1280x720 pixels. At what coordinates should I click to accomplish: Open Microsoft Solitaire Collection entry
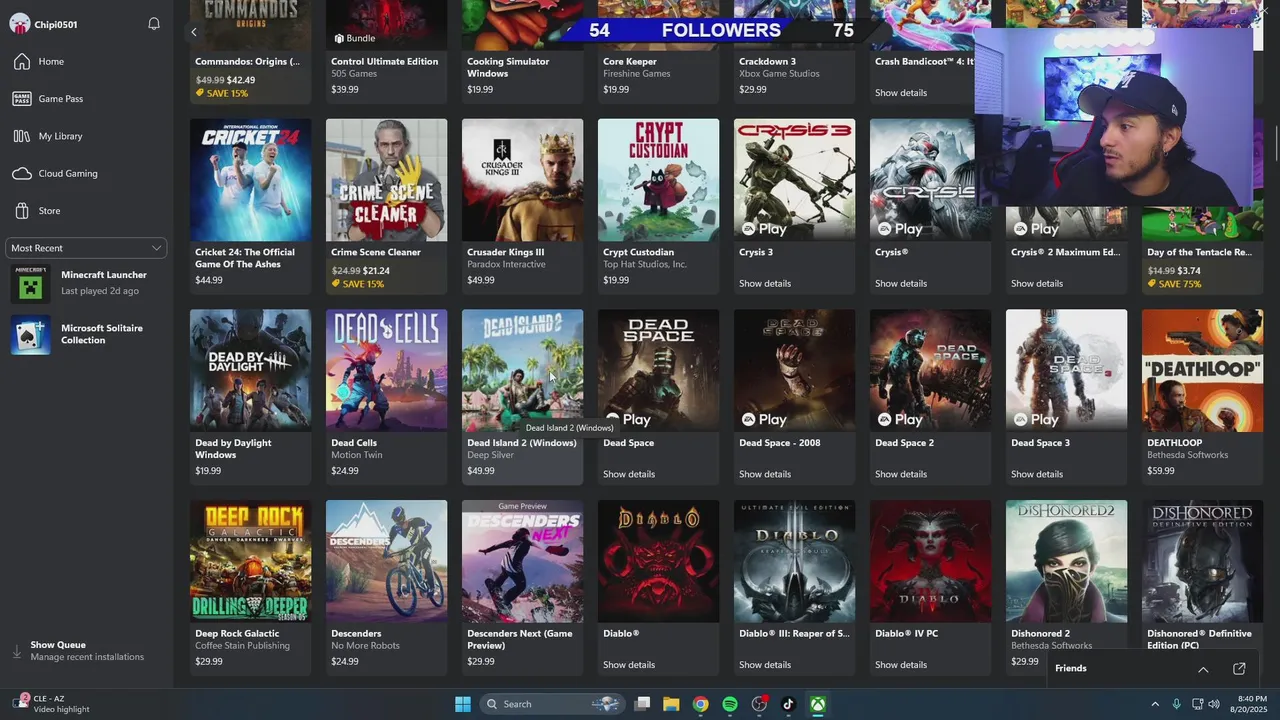pyautogui.click(x=86, y=335)
